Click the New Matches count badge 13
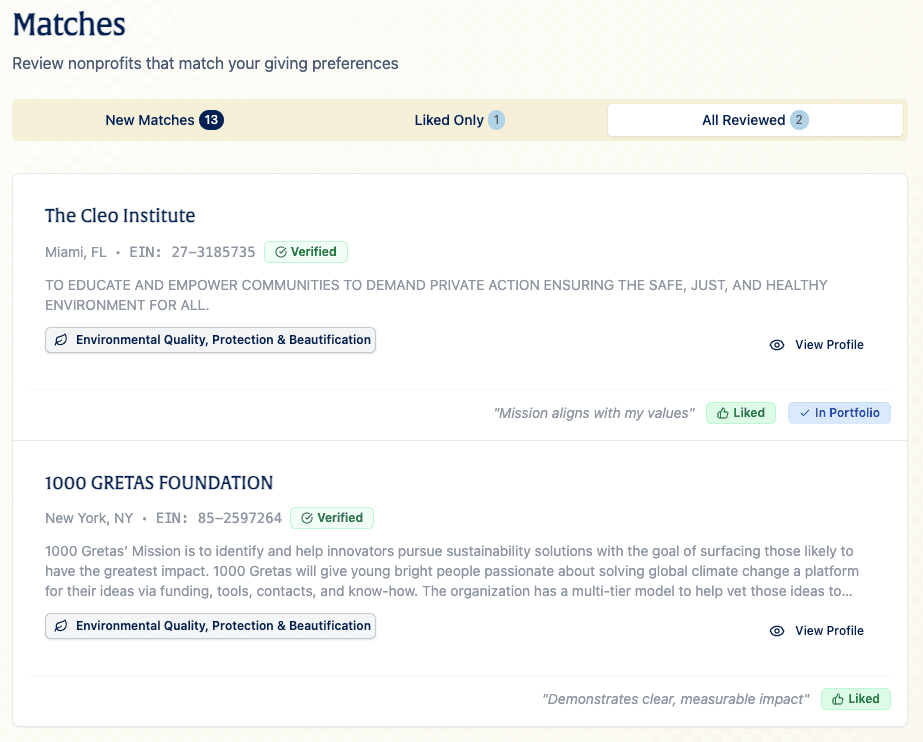 tap(211, 120)
